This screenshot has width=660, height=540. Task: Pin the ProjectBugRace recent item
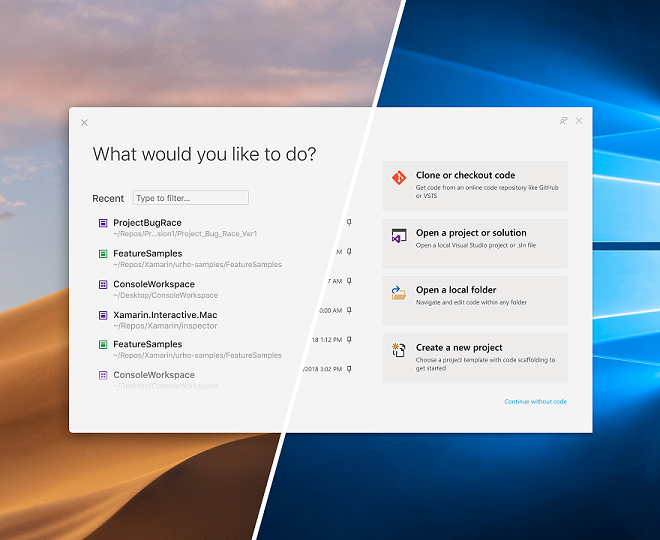[x=349, y=222]
